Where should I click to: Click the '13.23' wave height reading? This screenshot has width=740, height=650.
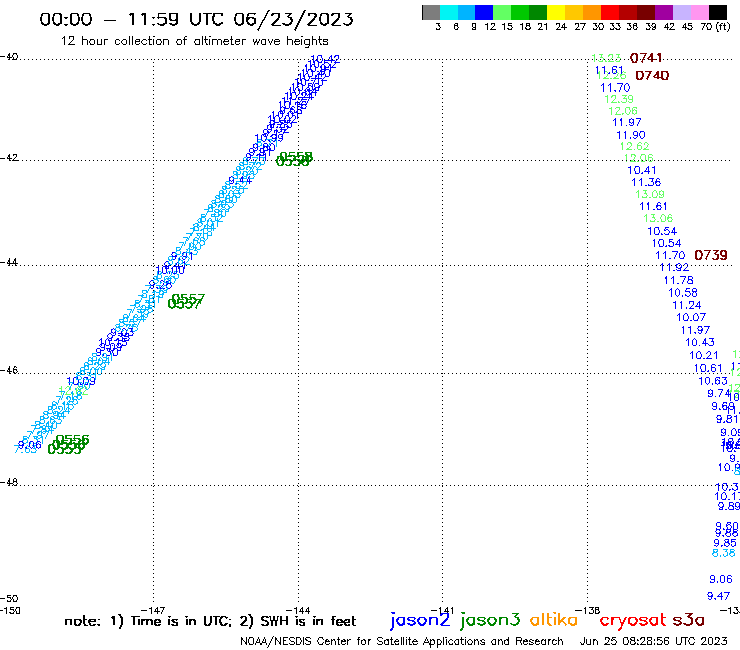coord(606,58)
